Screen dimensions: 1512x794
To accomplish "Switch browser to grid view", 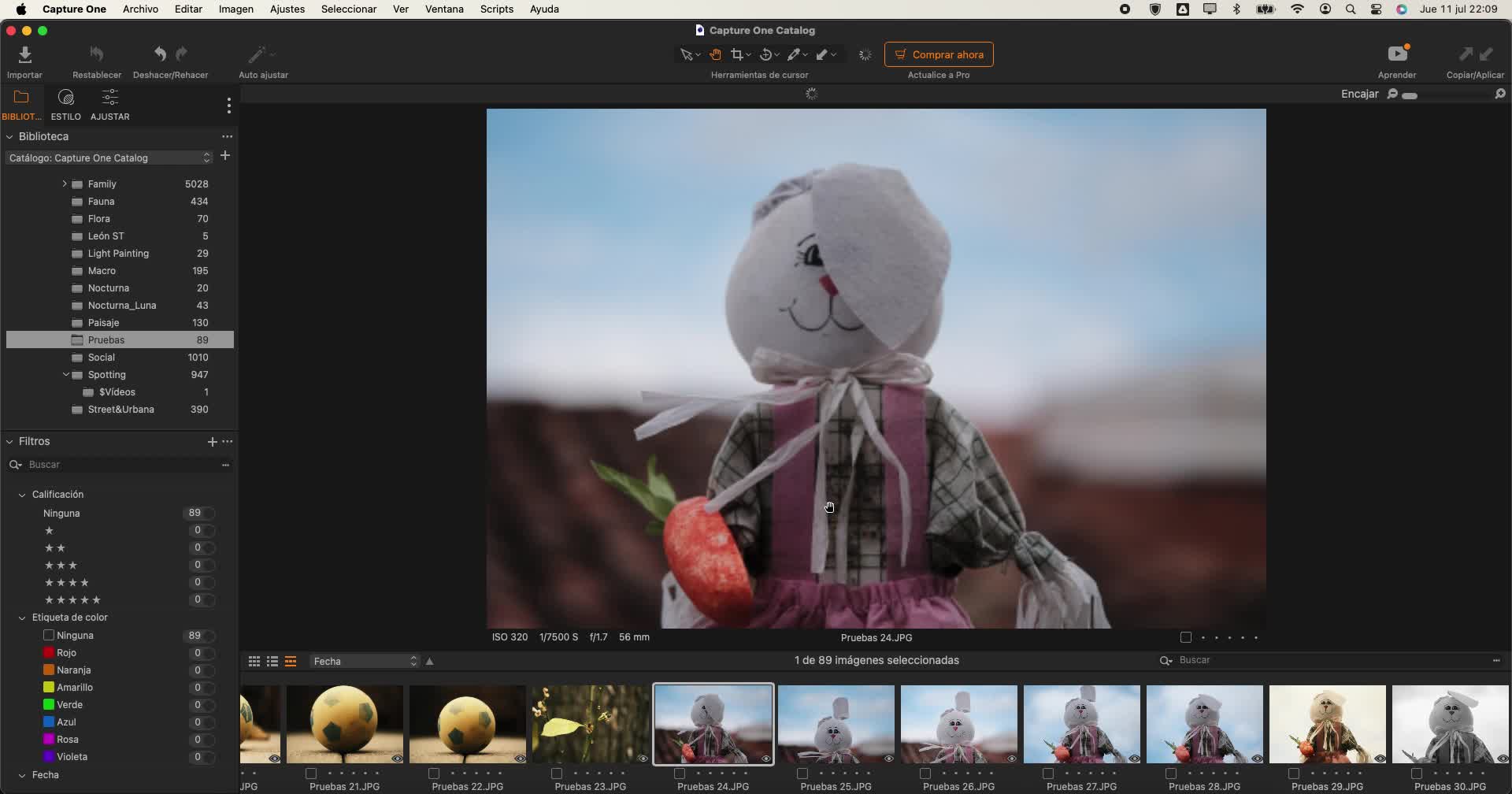I will 254,662.
